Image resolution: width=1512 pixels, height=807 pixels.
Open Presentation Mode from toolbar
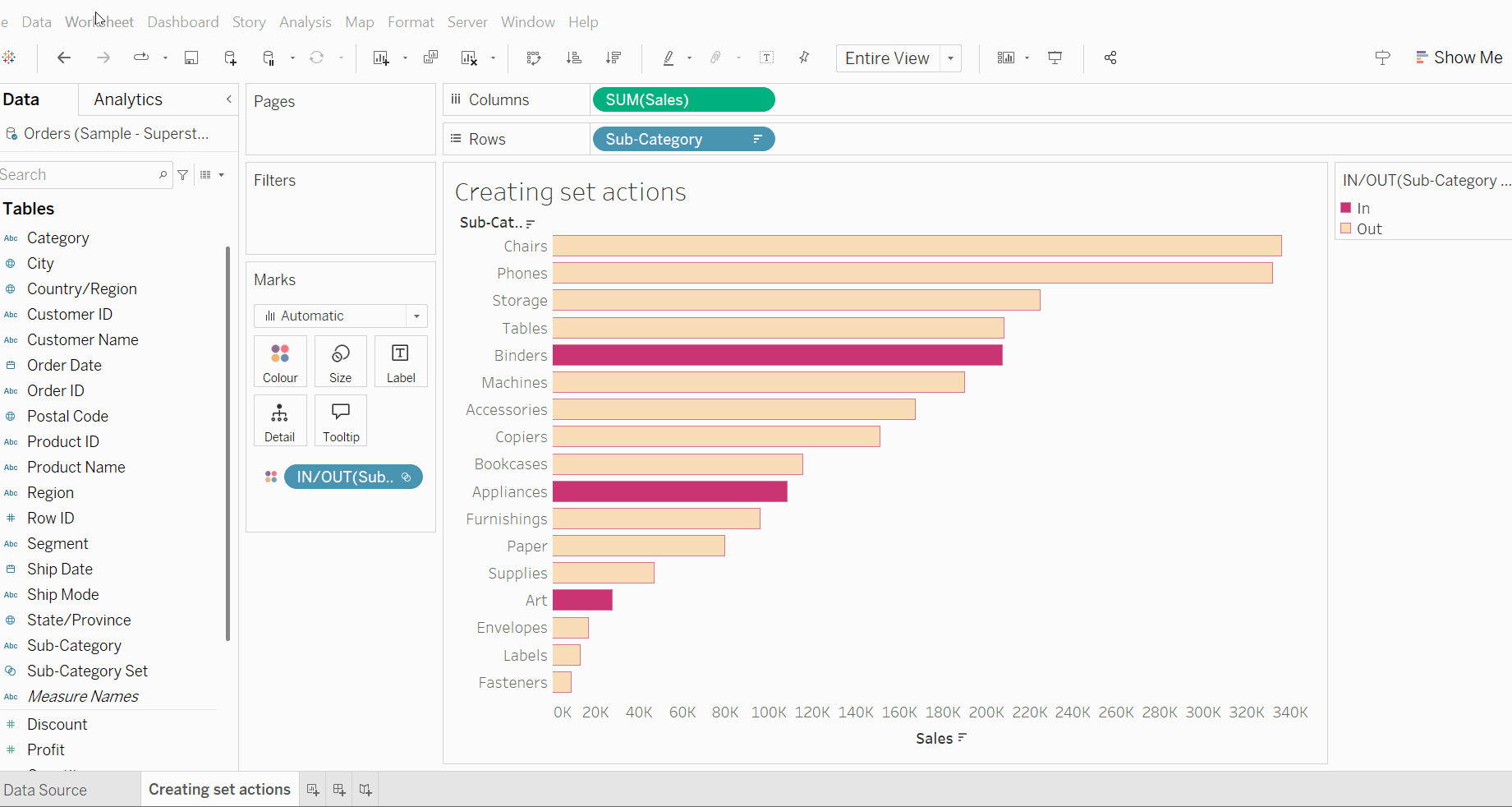pos(1055,58)
